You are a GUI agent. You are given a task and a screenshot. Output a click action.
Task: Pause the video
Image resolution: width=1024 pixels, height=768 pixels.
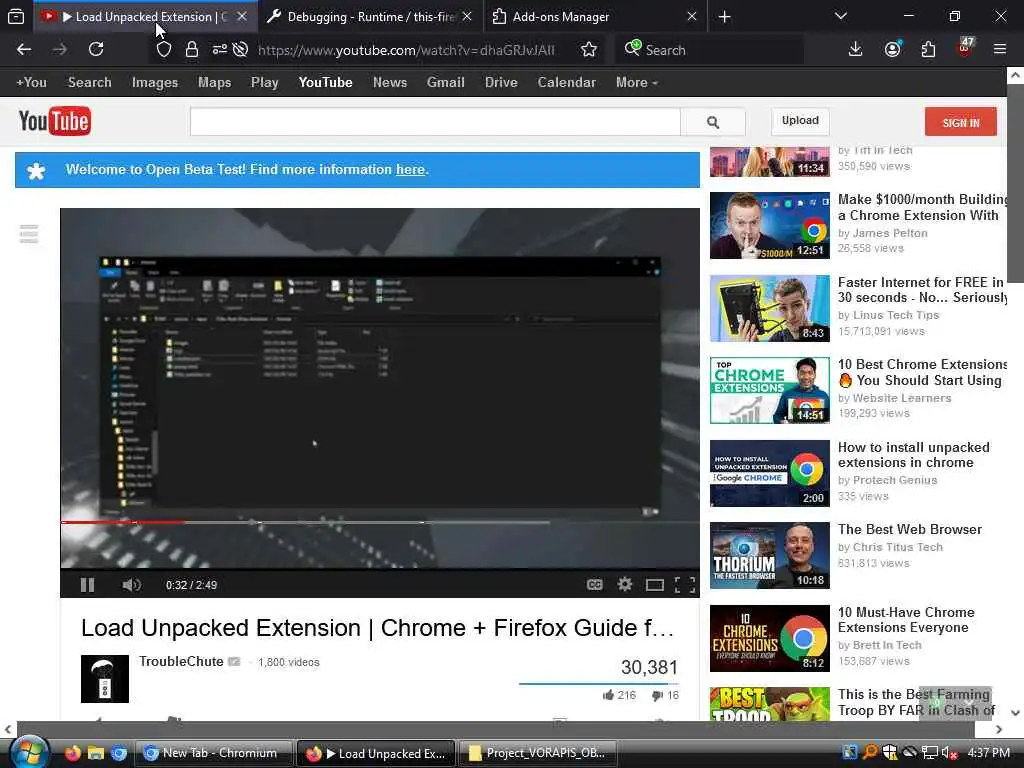[x=87, y=584]
